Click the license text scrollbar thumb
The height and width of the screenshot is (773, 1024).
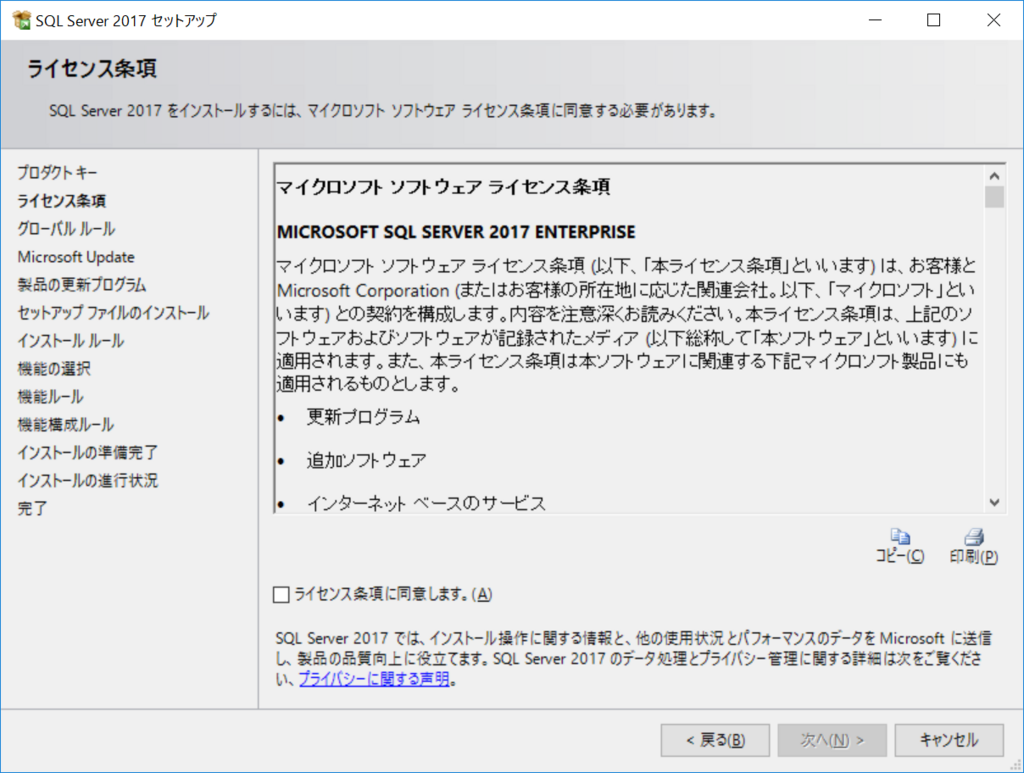tap(994, 197)
